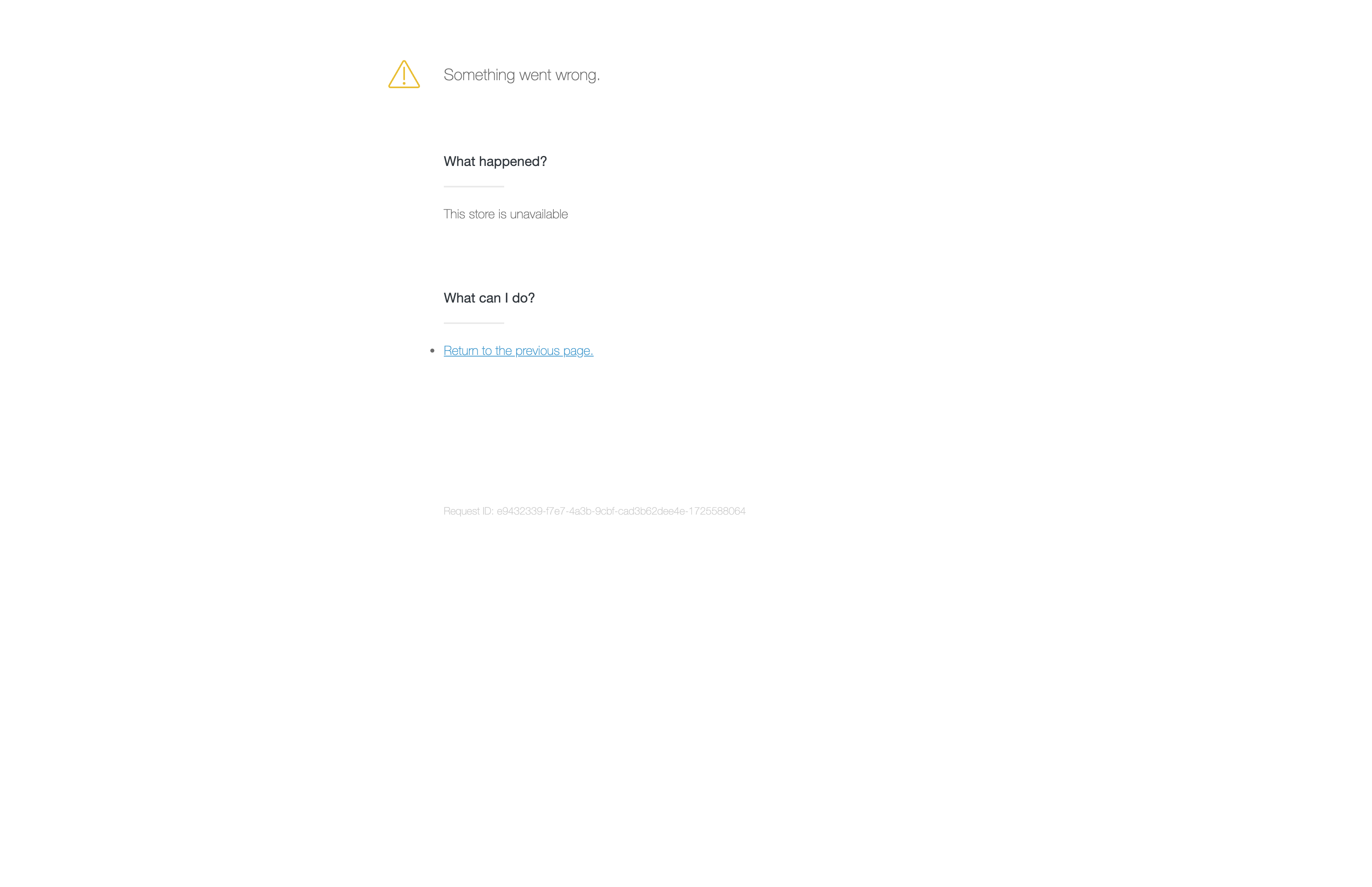The width and height of the screenshot is (1372, 887).
Task: Click the word "happened?" in the first heading
Action: coord(513,162)
